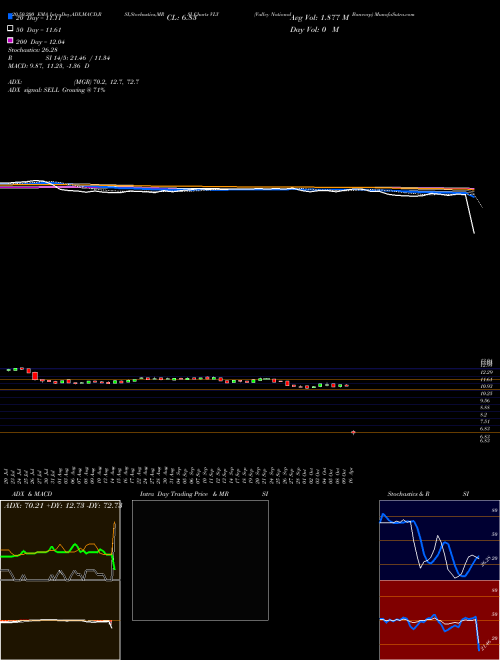
Task: Click the blue 20 Day EMA legend swatch
Action: pyautogui.click(x=10, y=16)
